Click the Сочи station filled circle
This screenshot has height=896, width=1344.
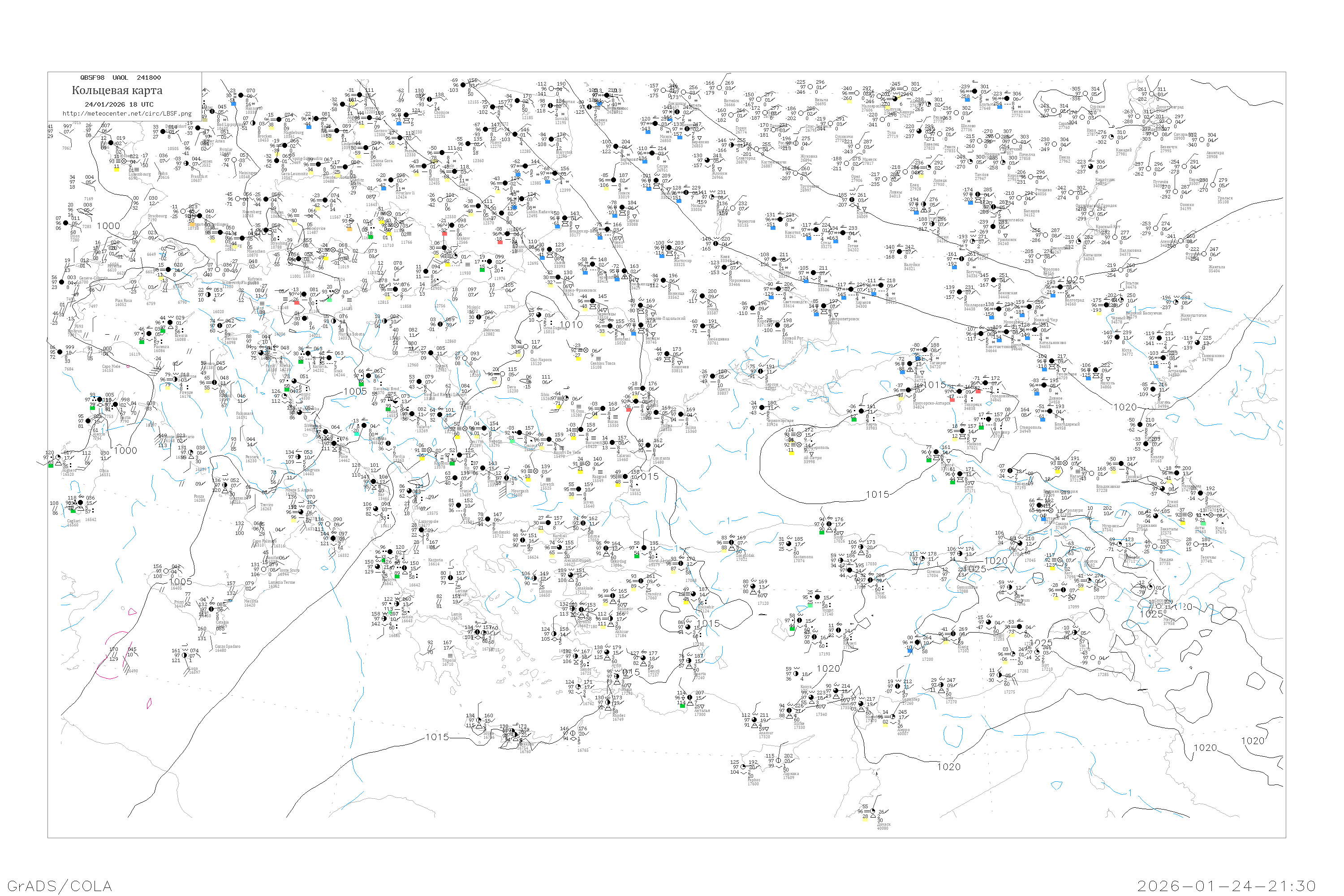[960, 474]
